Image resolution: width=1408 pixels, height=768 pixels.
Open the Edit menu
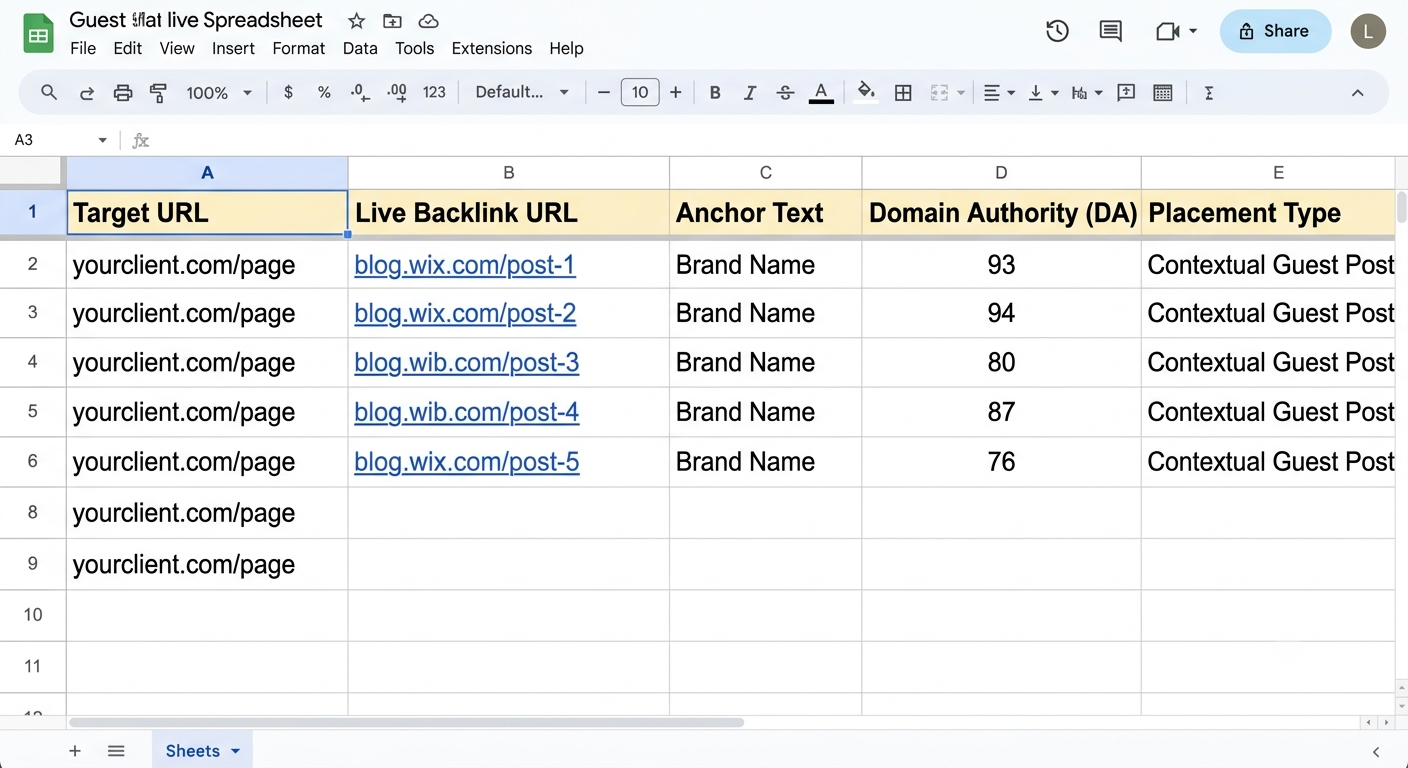(x=127, y=48)
